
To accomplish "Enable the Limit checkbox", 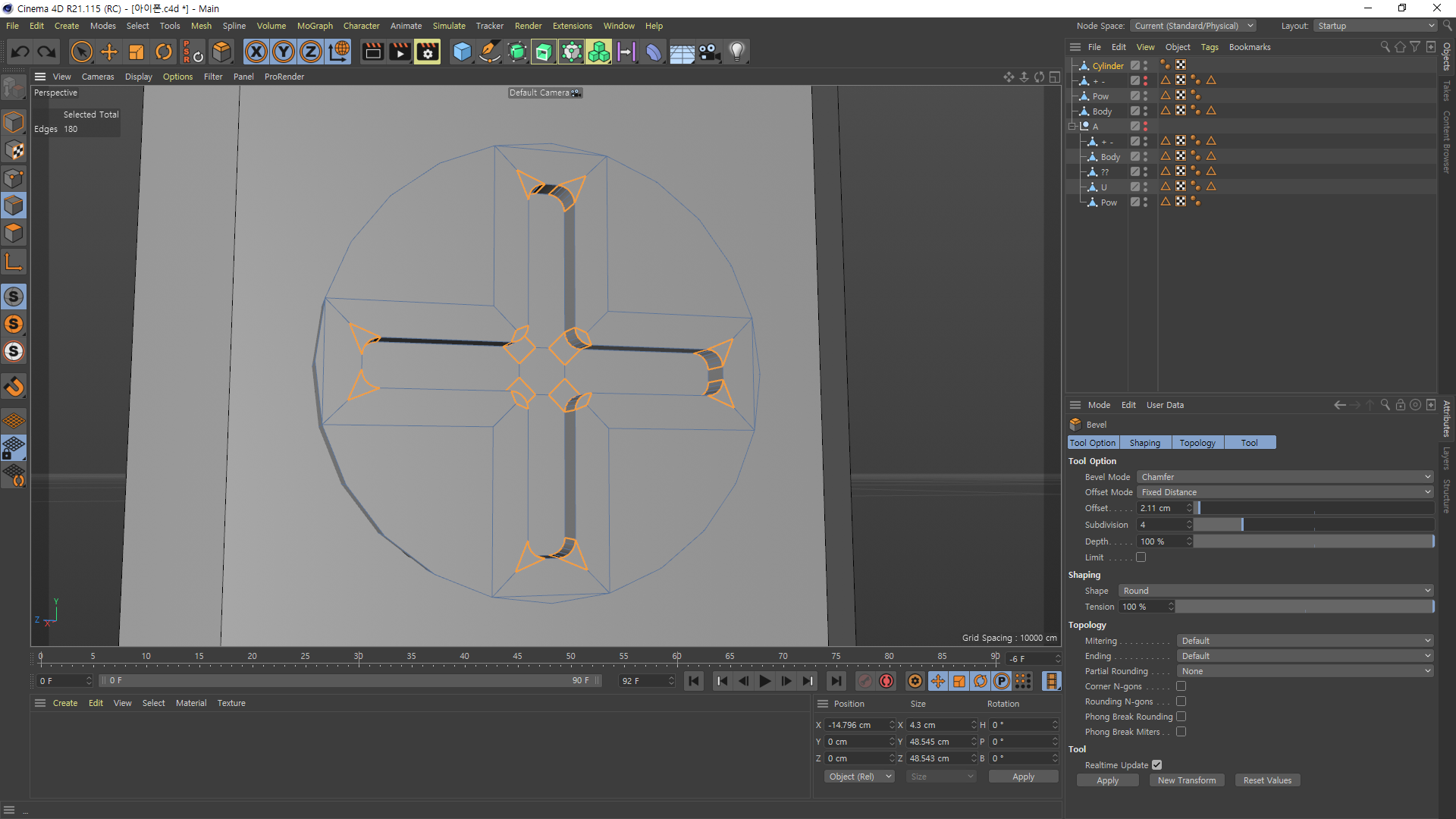I will (1141, 557).
